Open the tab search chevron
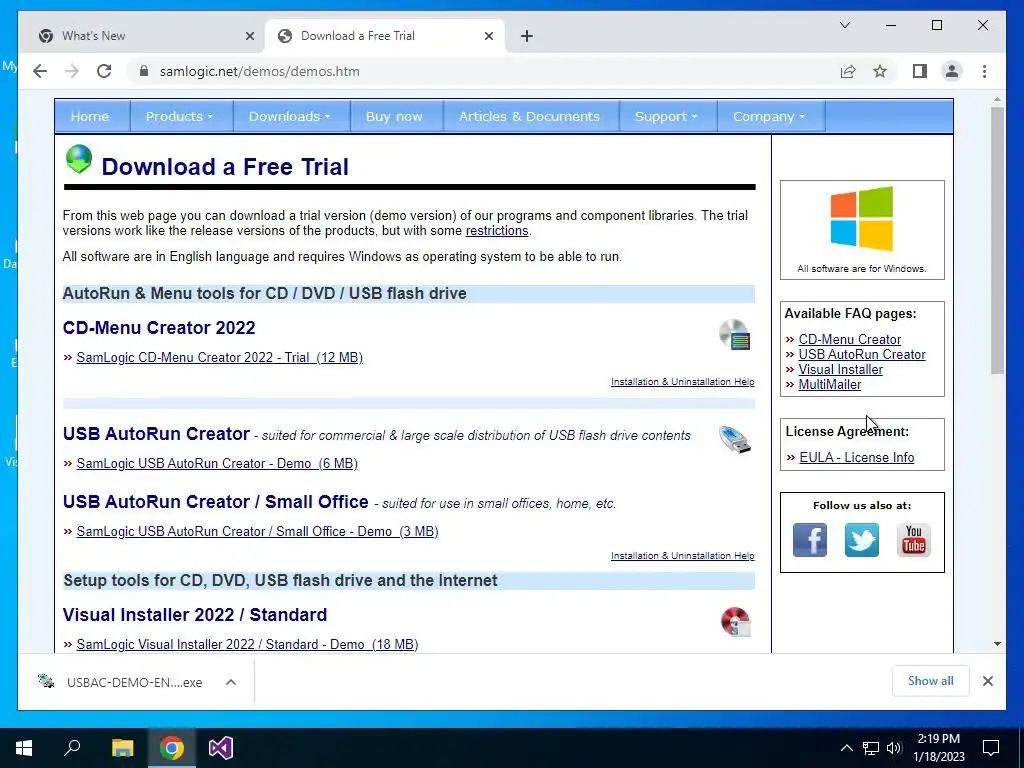1024x768 pixels. click(844, 25)
